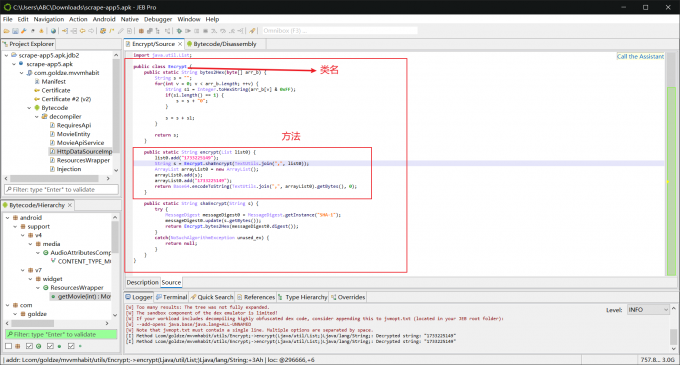Close the Bytecode/Hierarchy panel tab

(x=69, y=205)
